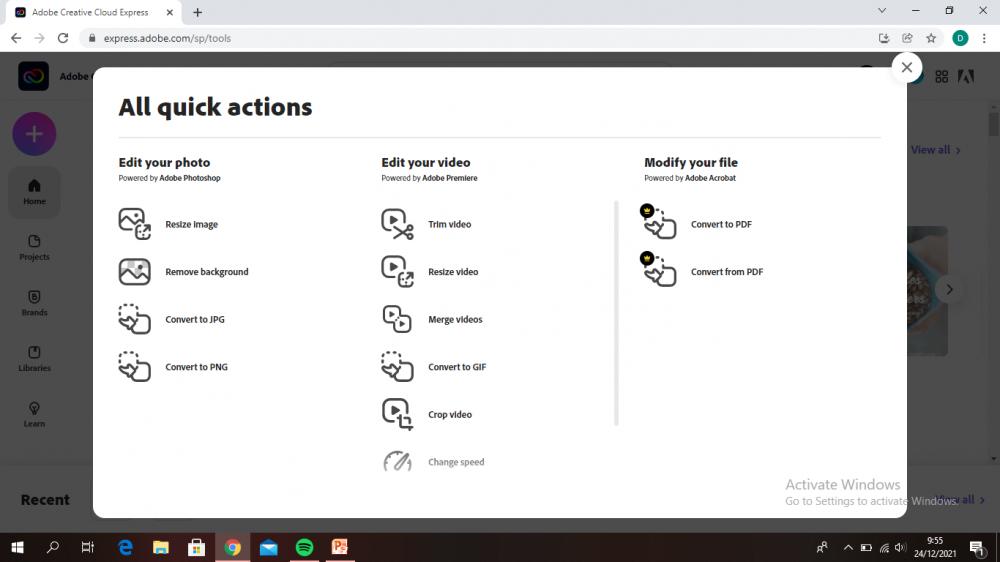Click the share page icon in address bar
This screenshot has width=1000, height=562.
click(x=907, y=38)
